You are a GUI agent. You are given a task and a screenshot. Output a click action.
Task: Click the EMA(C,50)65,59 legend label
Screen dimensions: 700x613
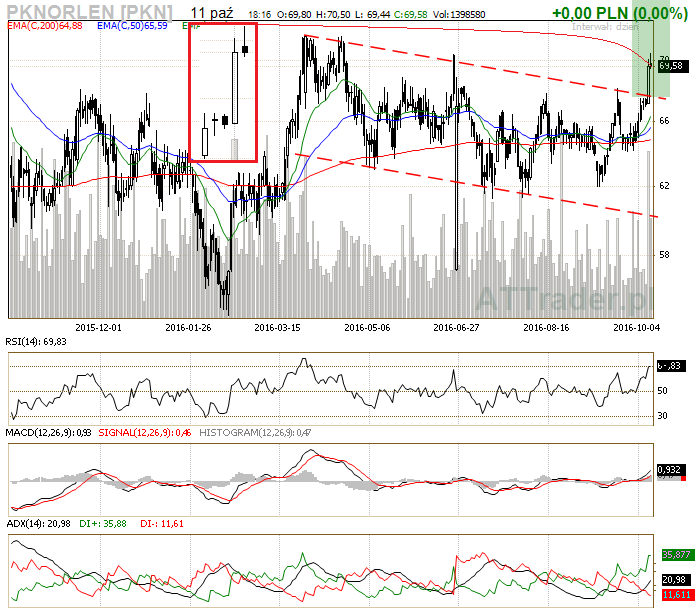tap(132, 26)
